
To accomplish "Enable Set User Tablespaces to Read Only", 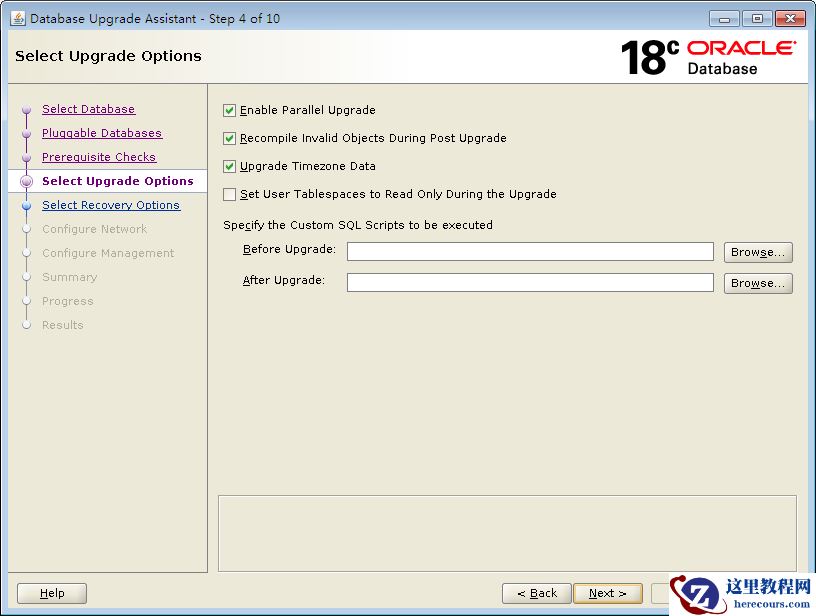I will click(229, 195).
